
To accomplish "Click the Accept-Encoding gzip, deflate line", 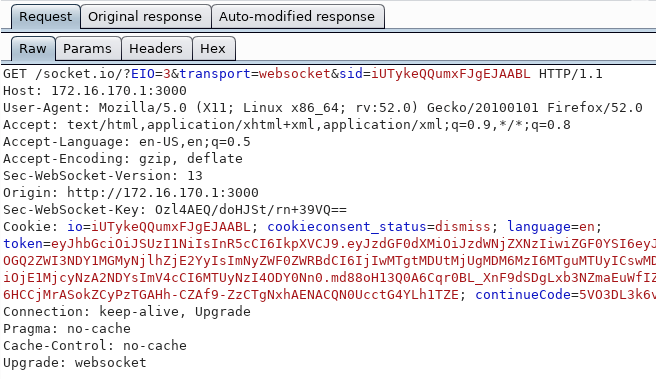I will [123, 159].
